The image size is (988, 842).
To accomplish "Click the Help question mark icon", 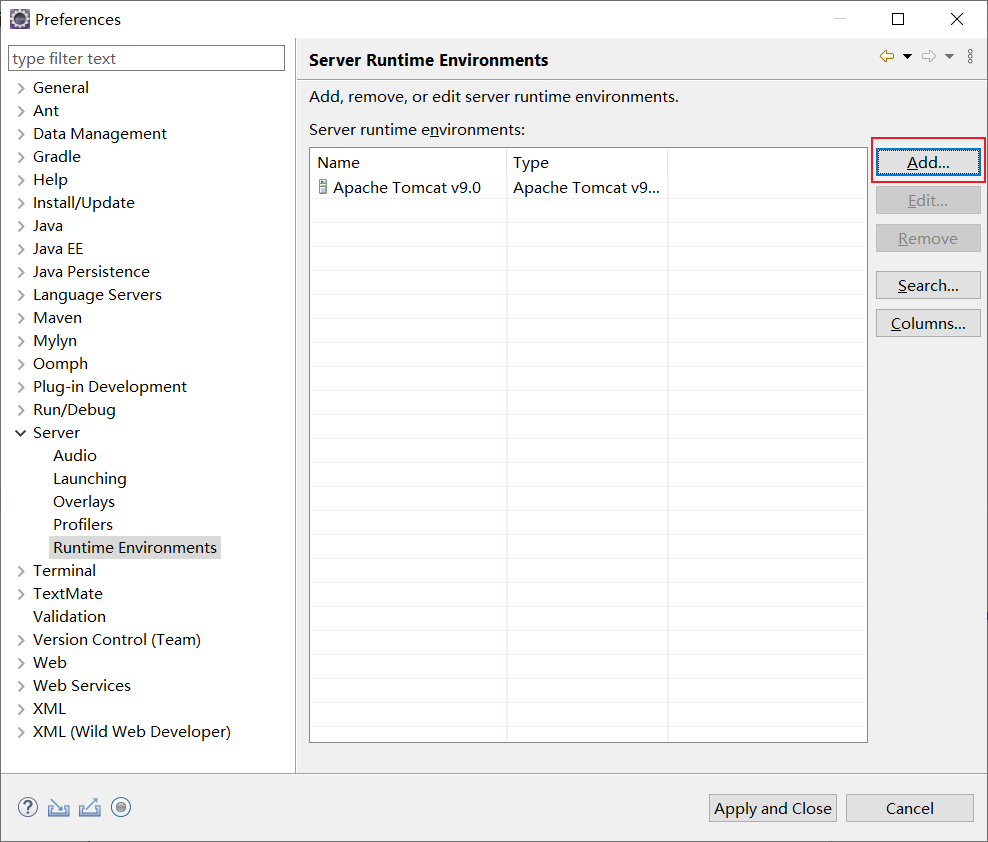I will tap(28, 807).
